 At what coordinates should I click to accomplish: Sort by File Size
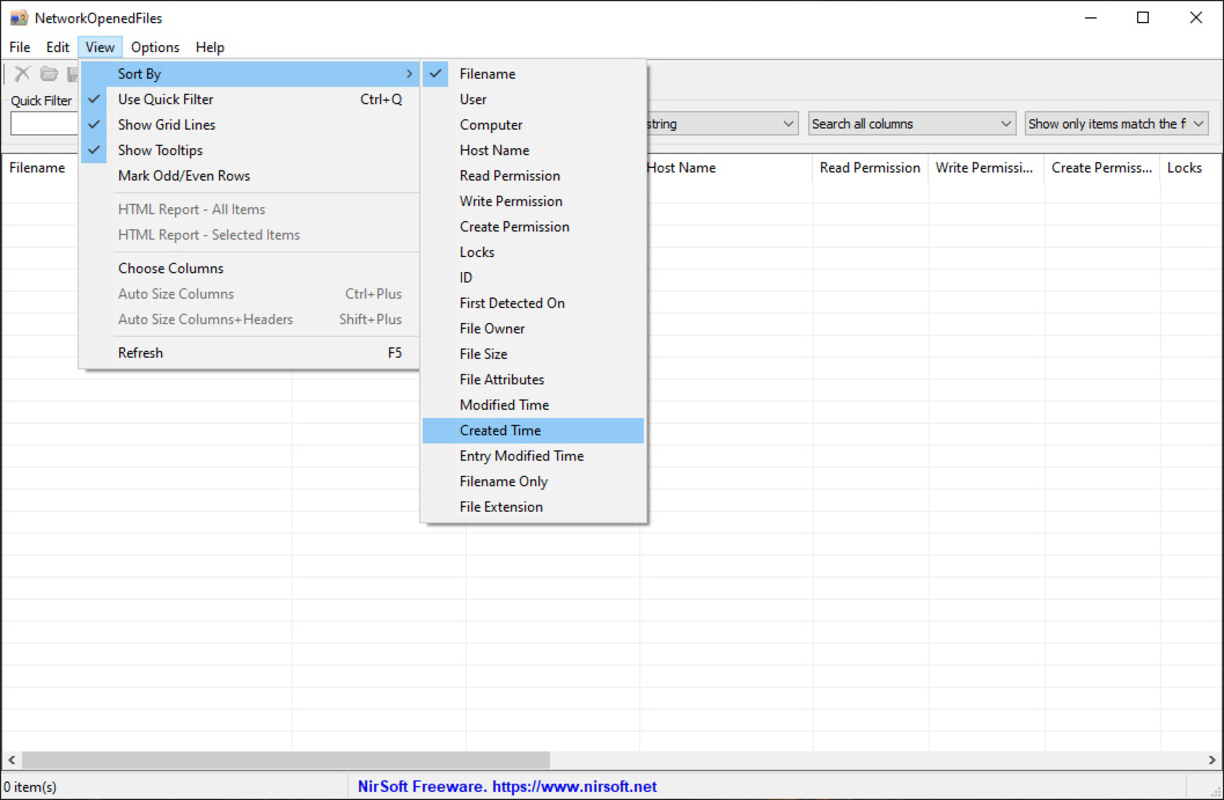[x=533, y=354]
